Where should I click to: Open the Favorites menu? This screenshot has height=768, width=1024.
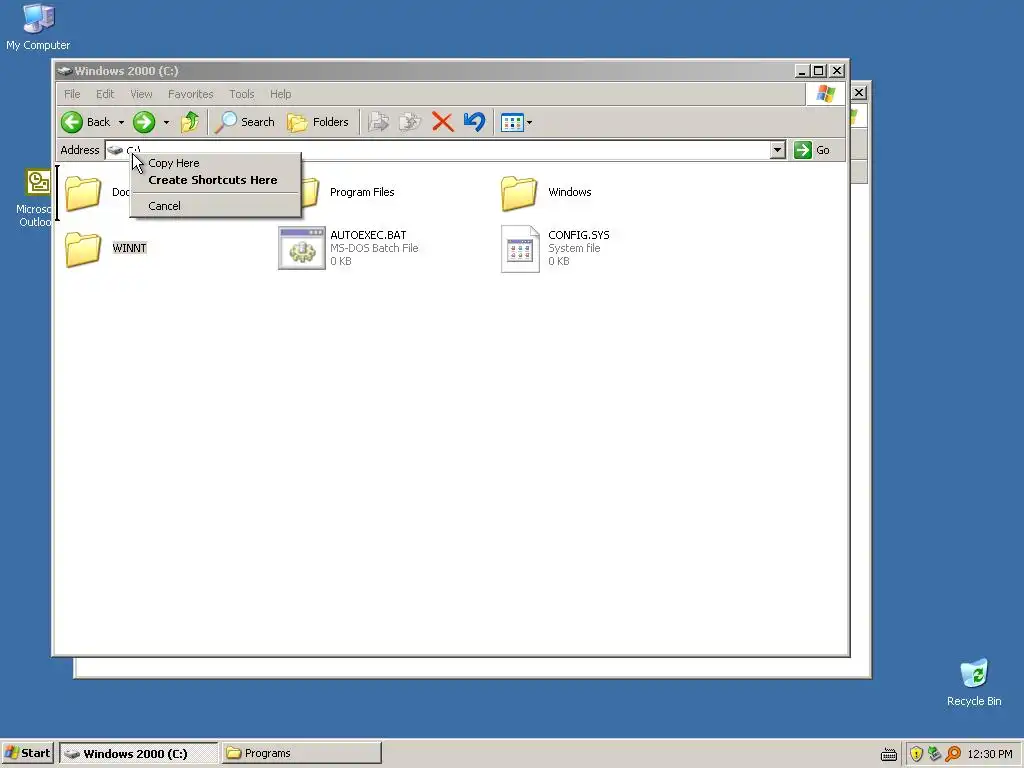tap(191, 94)
